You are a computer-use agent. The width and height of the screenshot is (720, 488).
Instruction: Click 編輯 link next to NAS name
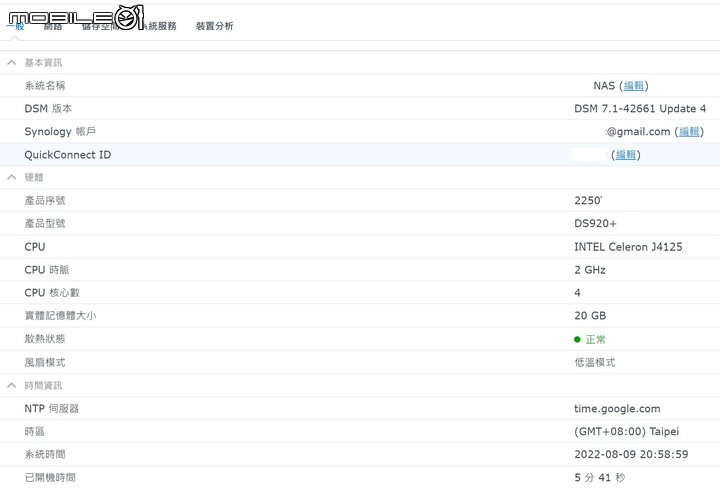click(634, 86)
